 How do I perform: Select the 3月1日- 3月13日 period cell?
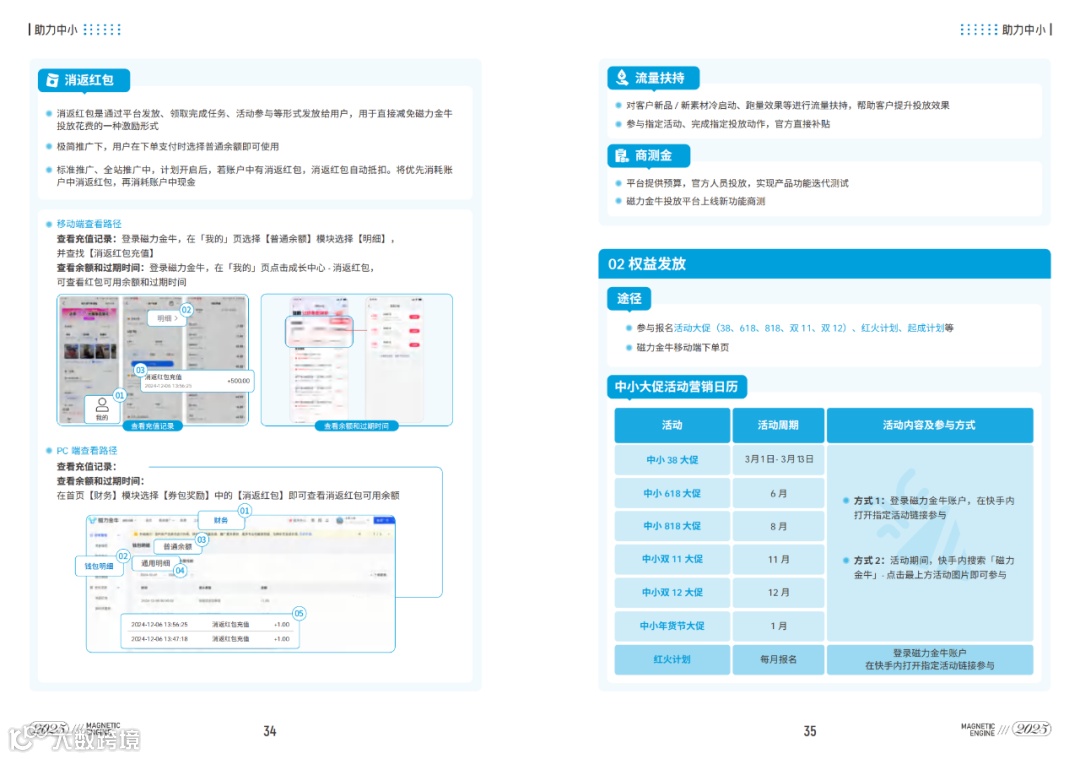[778, 459]
